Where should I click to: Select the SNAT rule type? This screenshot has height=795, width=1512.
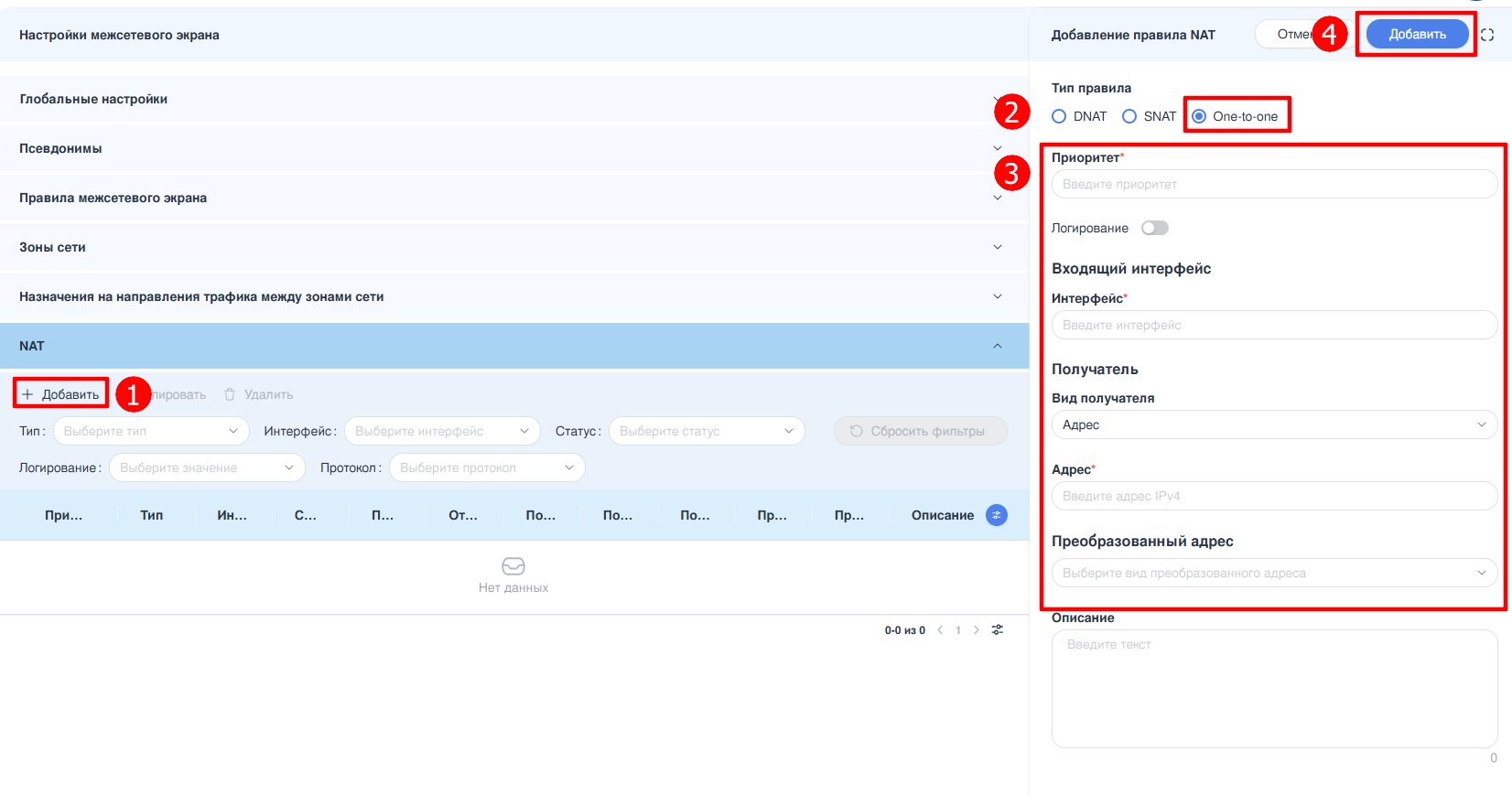point(1129,116)
